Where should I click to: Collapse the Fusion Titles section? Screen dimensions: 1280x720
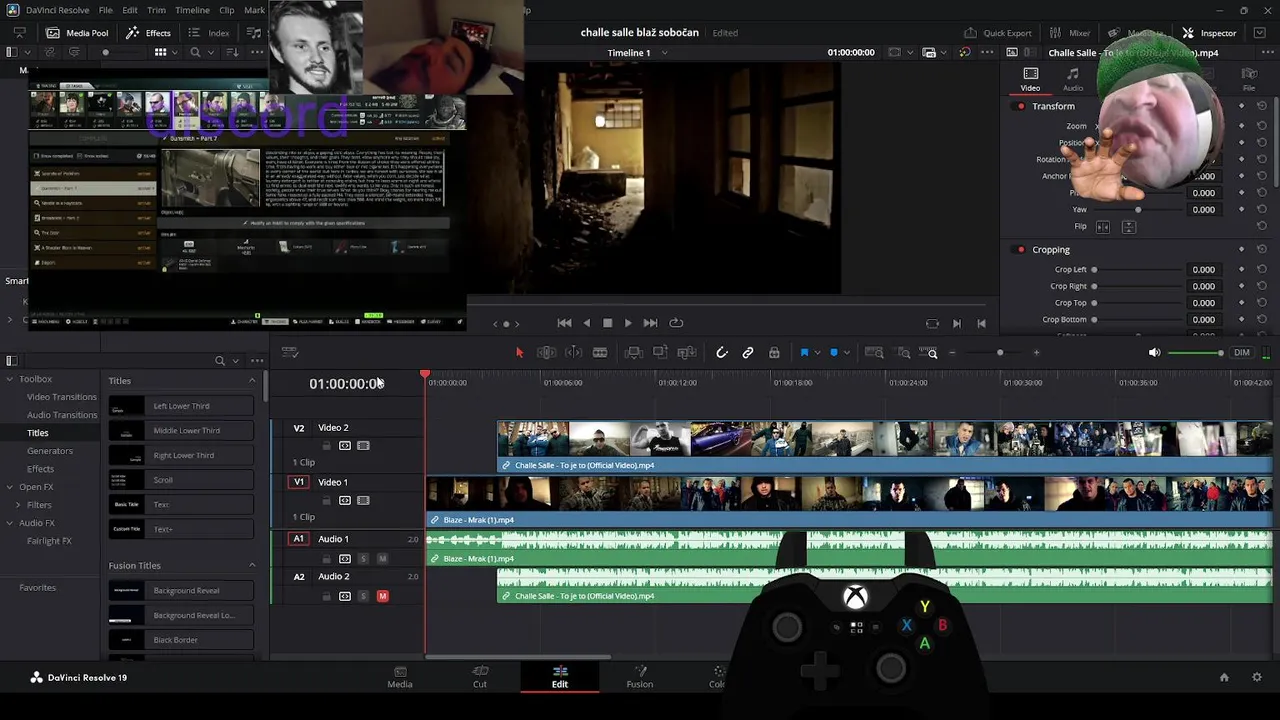(252, 566)
